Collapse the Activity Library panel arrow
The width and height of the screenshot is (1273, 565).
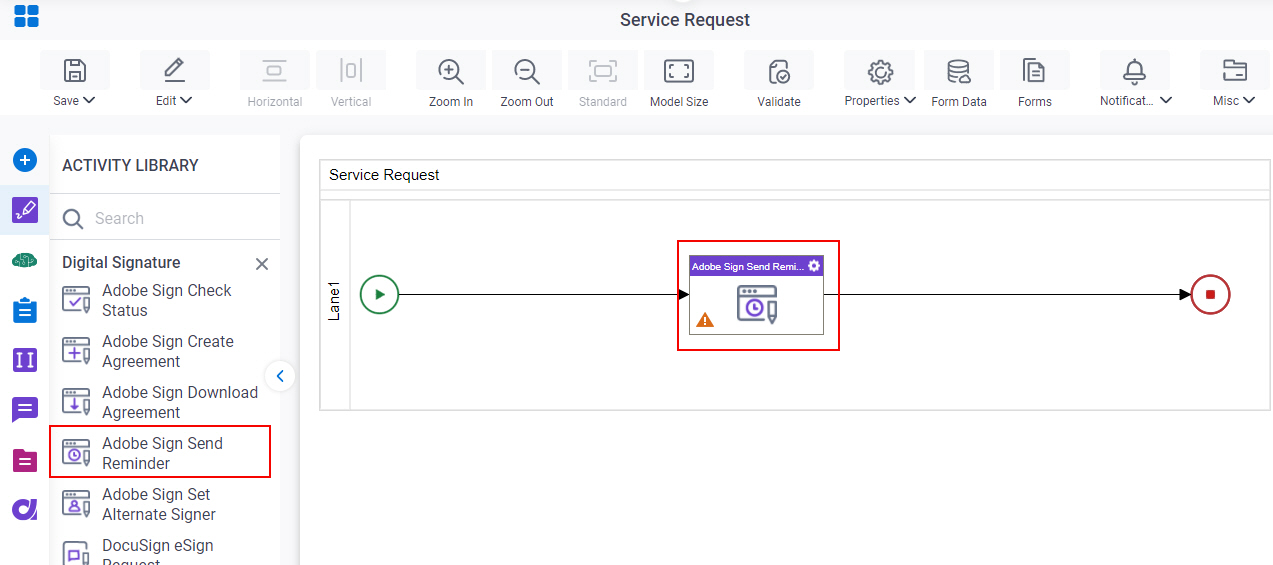coord(280,376)
